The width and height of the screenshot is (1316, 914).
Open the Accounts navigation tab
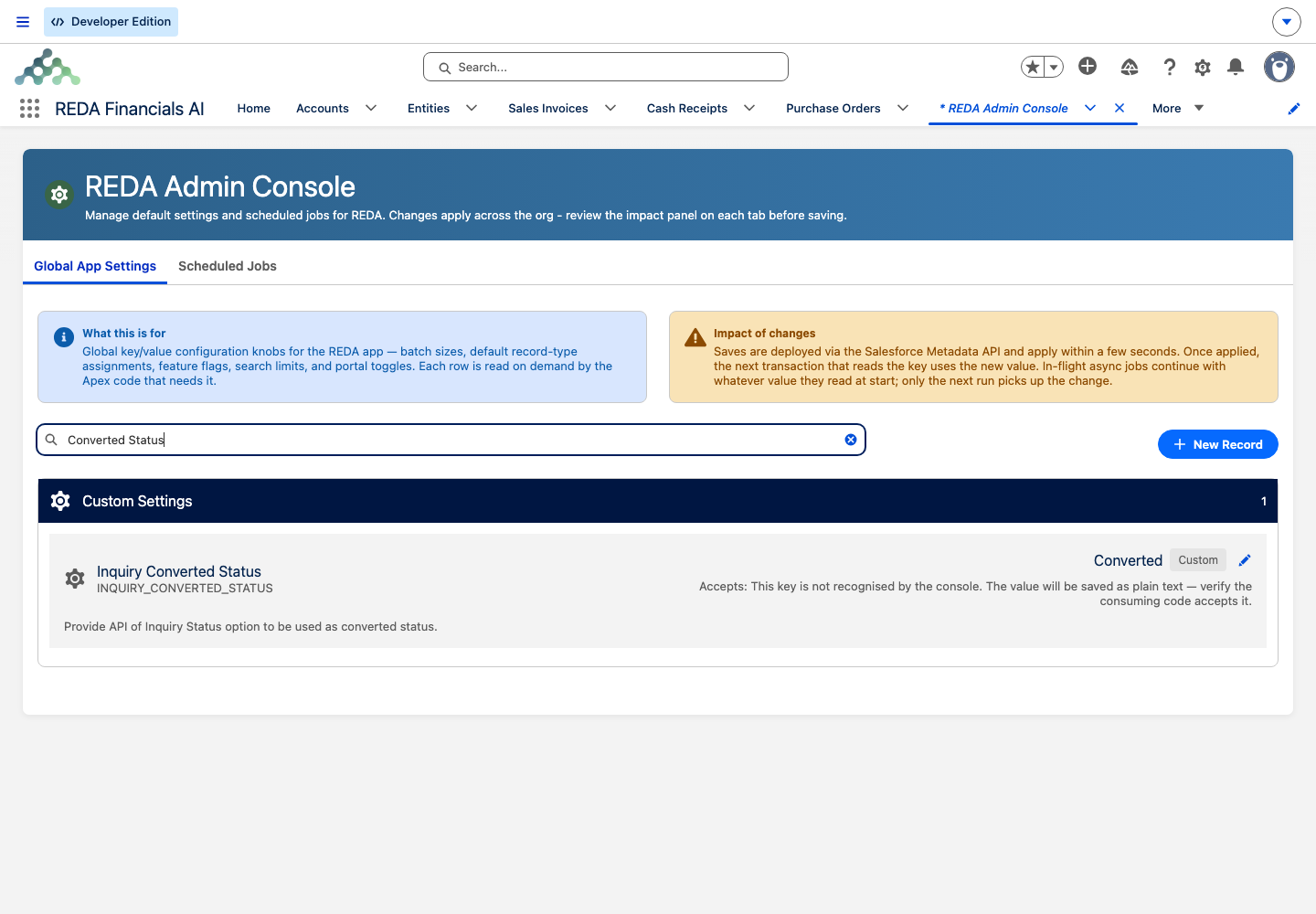[x=323, y=108]
